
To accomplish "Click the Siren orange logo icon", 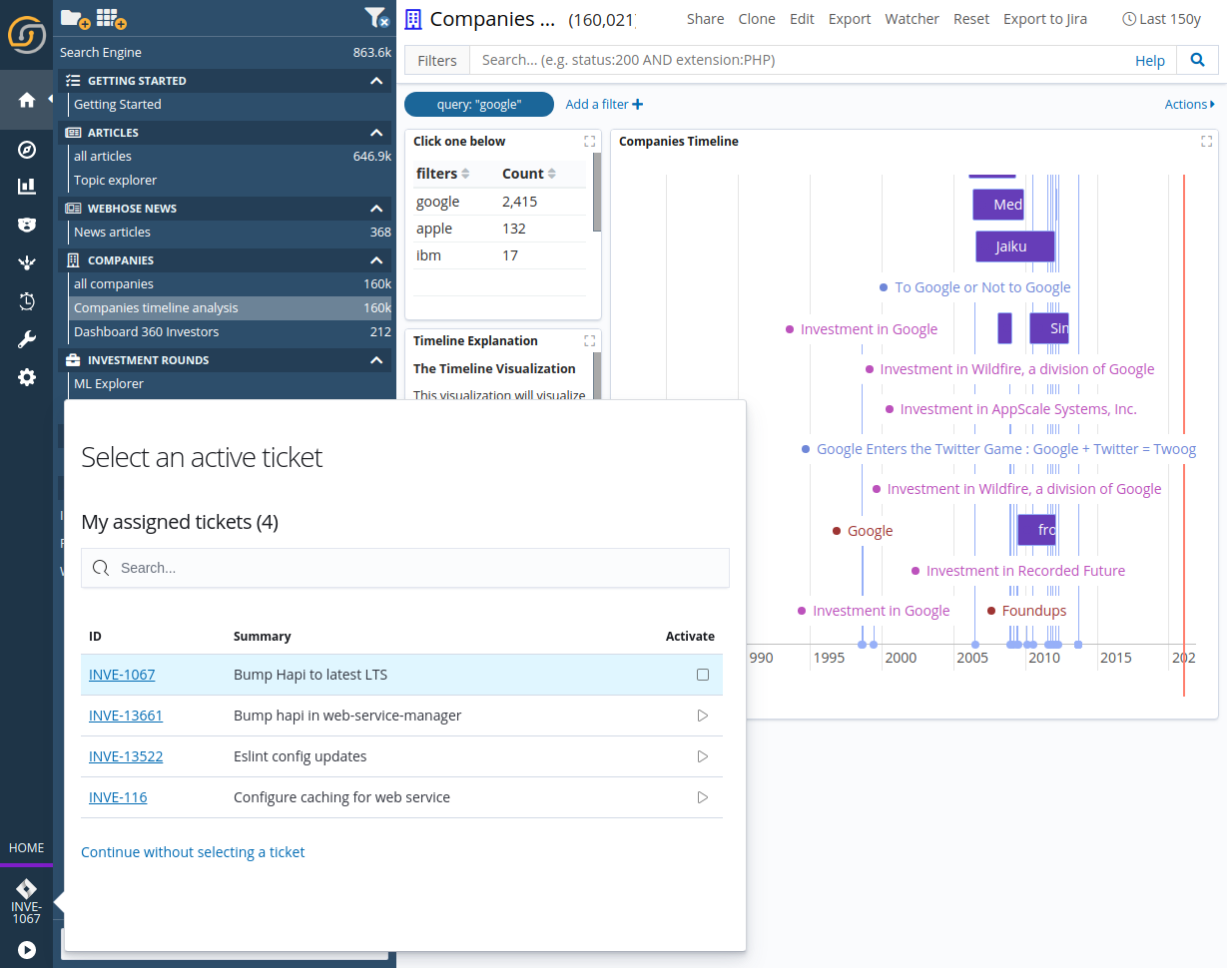I will [x=26, y=34].
